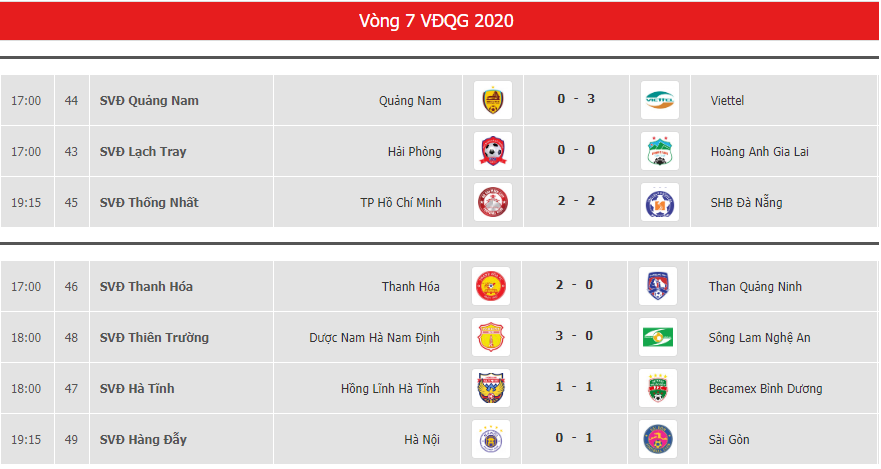Click the Sài Gòn team badge
Screen dimensions: 881x469
coord(658,439)
